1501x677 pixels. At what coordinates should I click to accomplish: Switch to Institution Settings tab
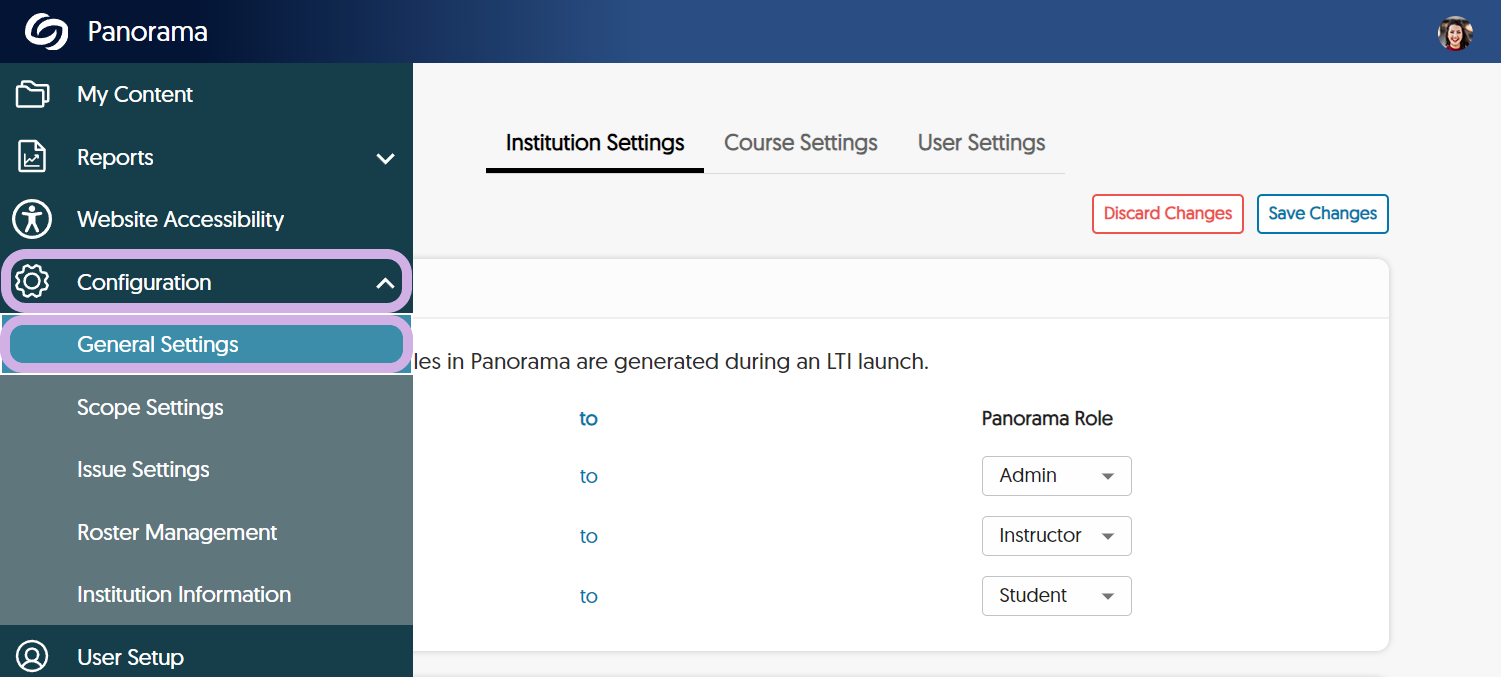click(595, 143)
